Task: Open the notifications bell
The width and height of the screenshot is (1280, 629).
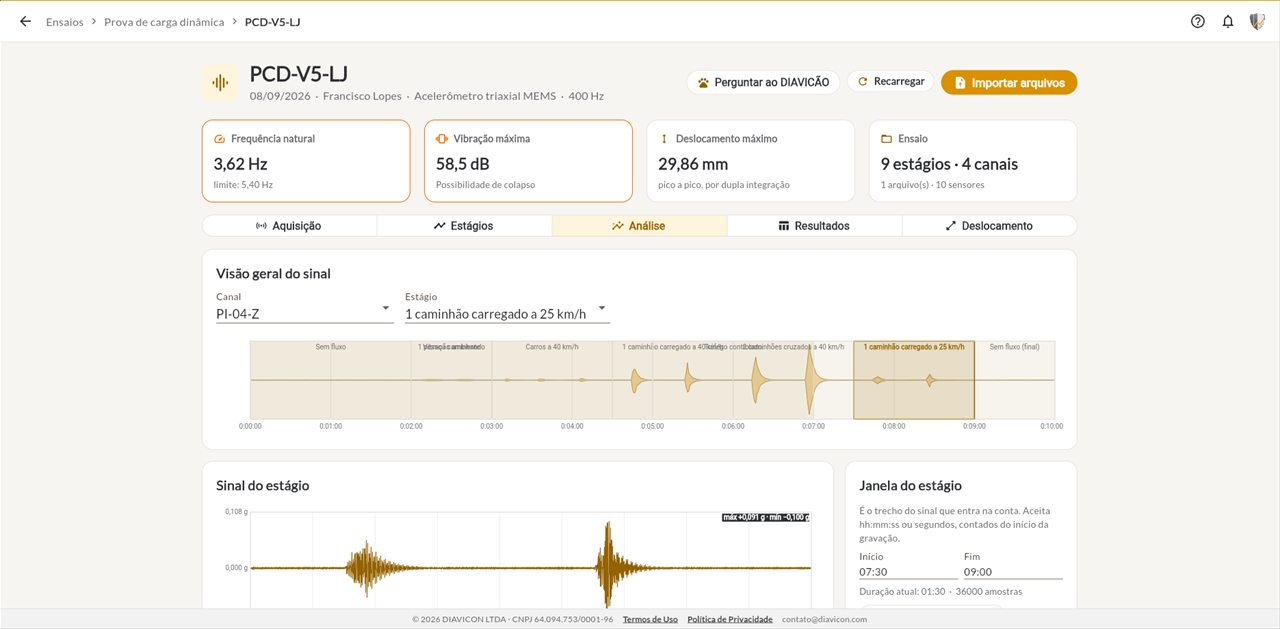Action: pyautogui.click(x=1228, y=21)
